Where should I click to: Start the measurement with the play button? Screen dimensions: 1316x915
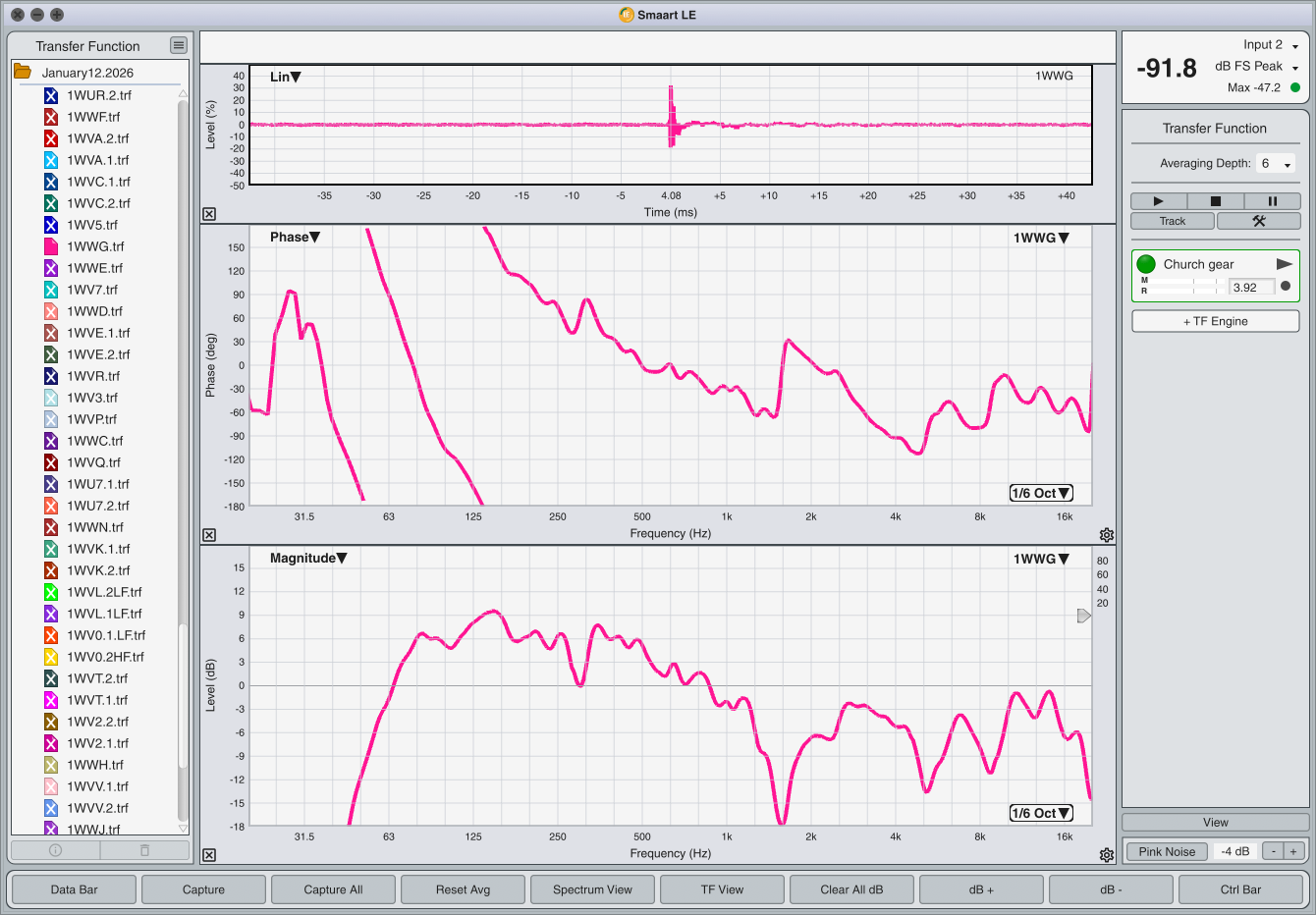coord(1158,201)
